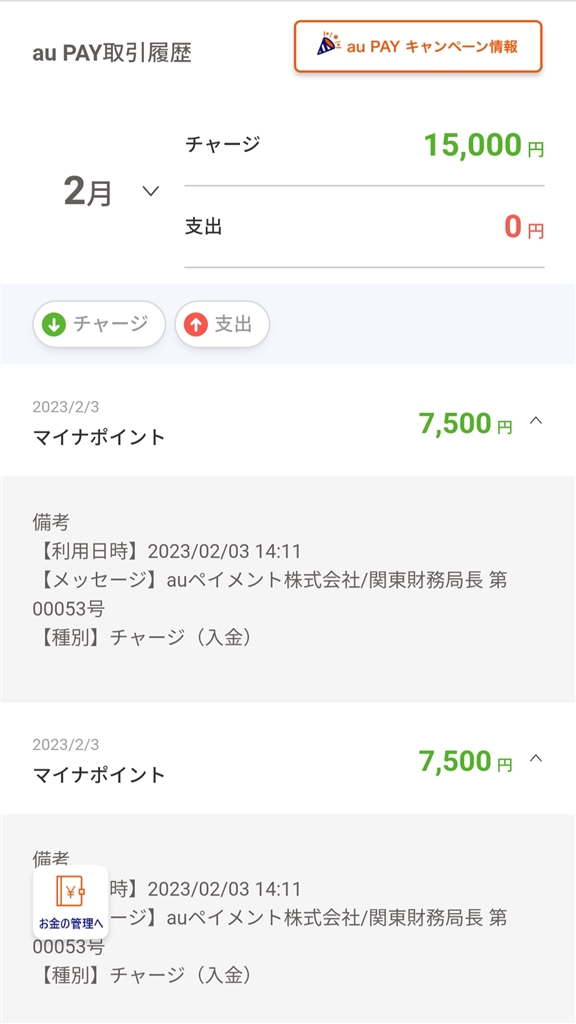Tap the yen wallet notebook icon

click(x=70, y=891)
